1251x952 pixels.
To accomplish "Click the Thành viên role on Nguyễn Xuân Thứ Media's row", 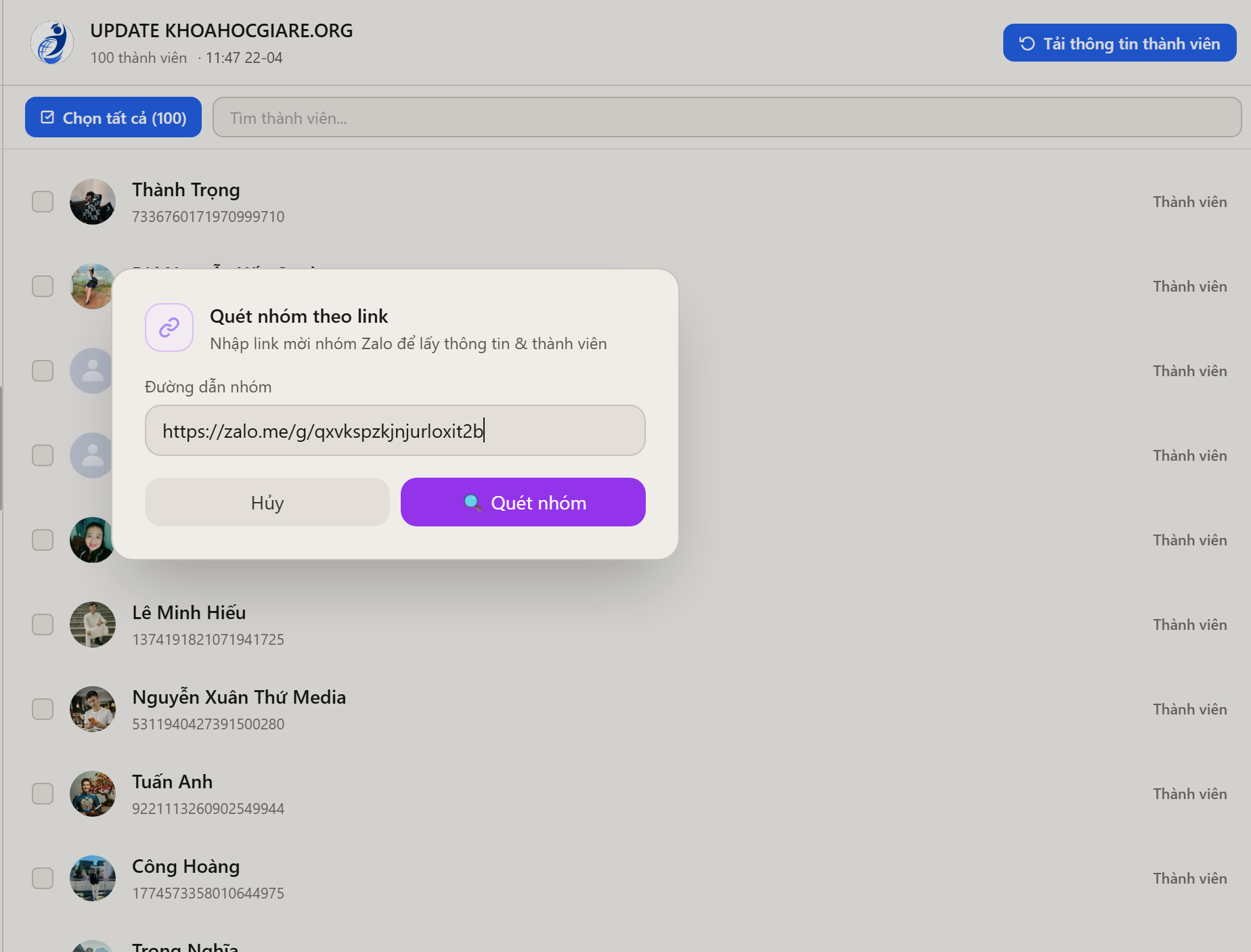I will click(x=1190, y=709).
